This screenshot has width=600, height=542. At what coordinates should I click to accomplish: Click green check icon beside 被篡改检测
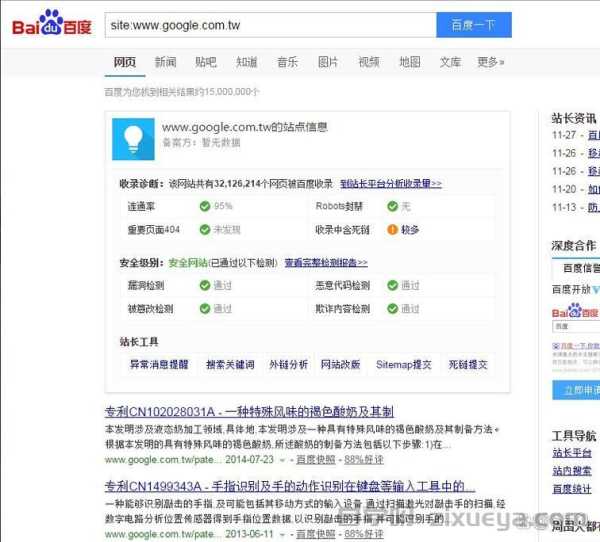click(x=205, y=309)
